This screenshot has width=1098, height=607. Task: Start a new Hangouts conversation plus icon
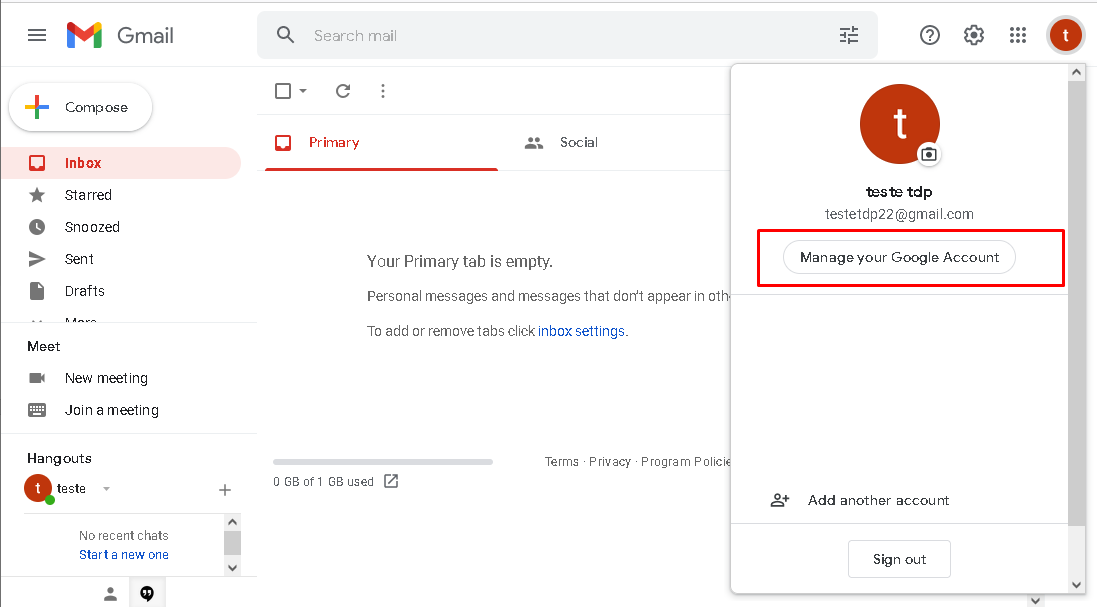click(225, 490)
